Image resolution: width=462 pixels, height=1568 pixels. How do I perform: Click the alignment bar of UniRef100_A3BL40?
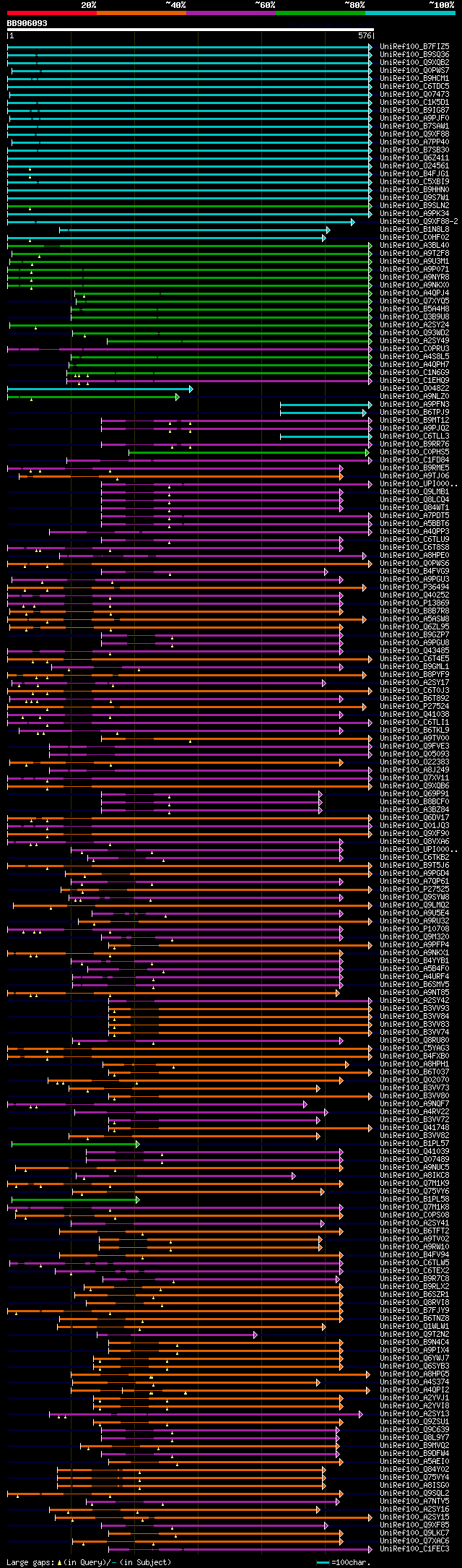point(190,245)
